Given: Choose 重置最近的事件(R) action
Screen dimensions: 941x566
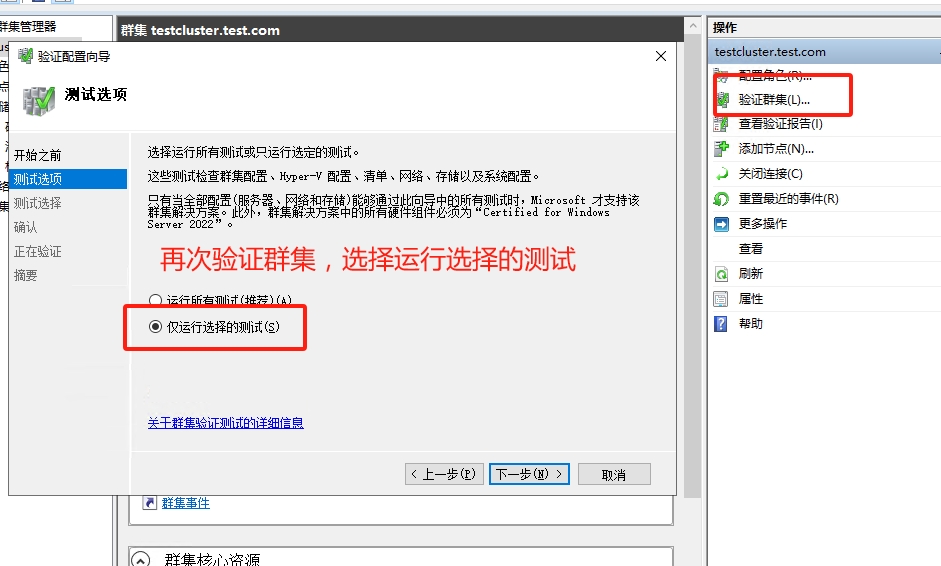Looking at the screenshot, I should 789,199.
